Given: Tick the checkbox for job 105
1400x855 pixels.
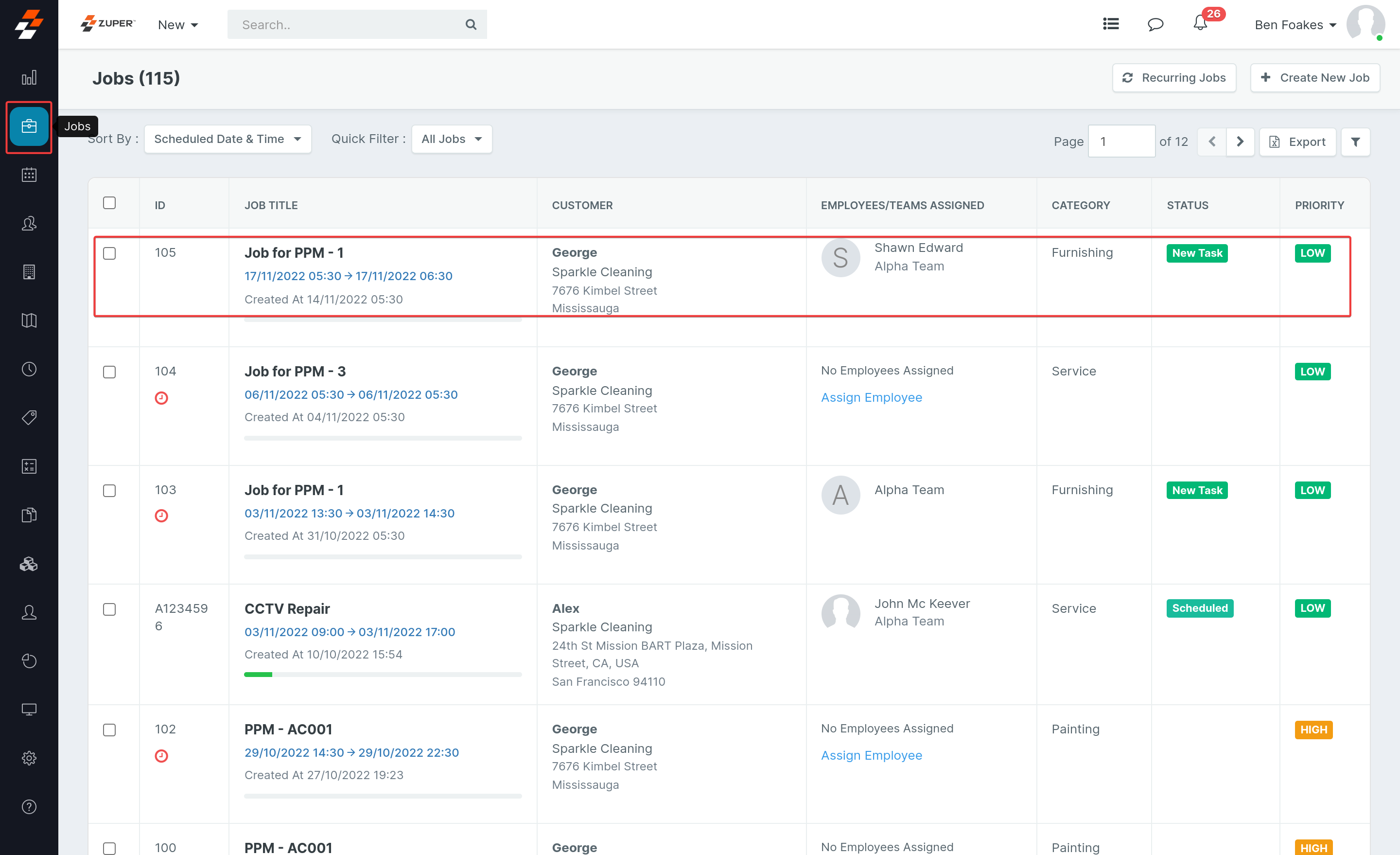Looking at the screenshot, I should pos(109,253).
